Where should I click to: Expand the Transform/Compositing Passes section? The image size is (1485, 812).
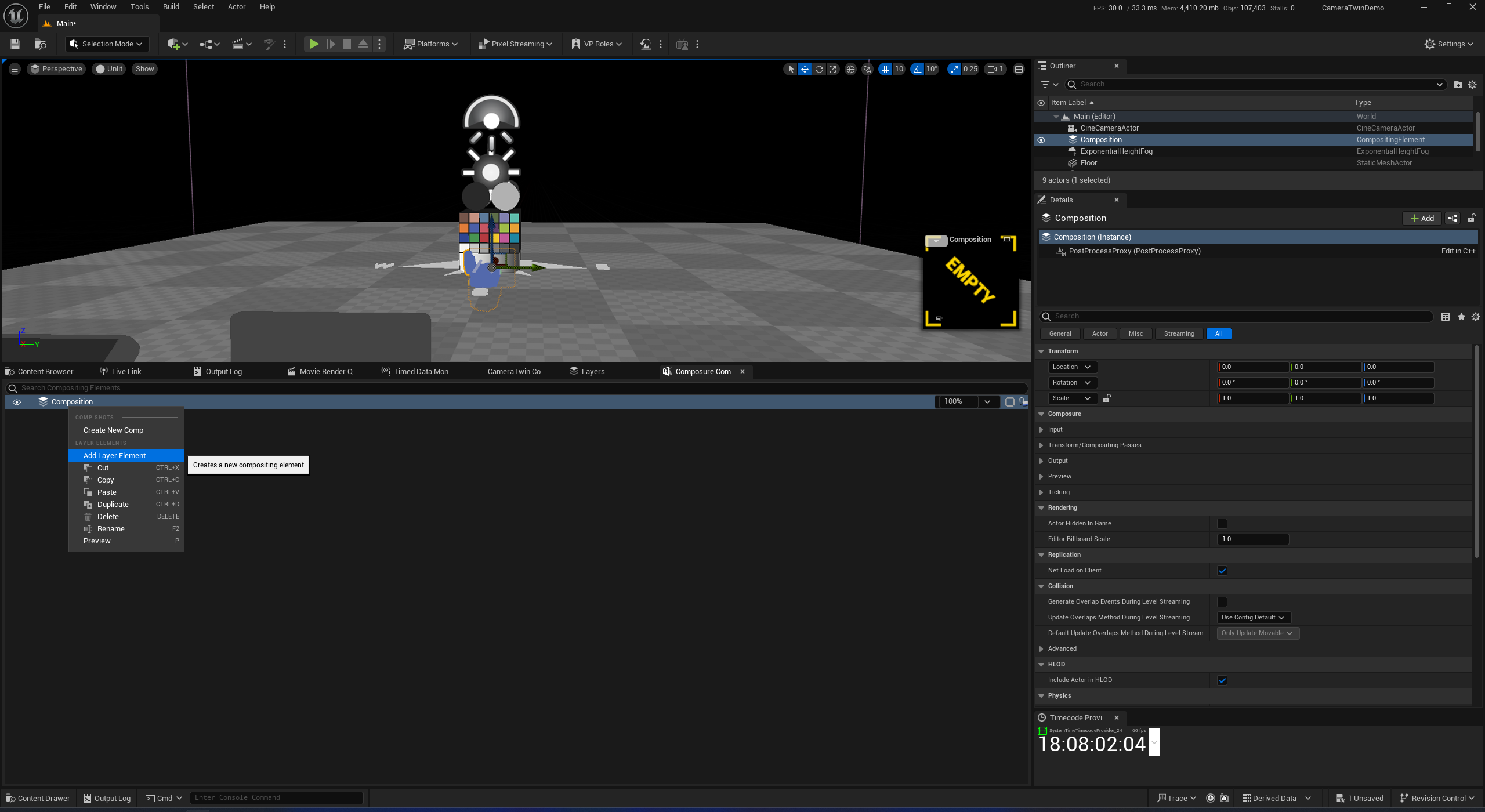(x=1041, y=445)
